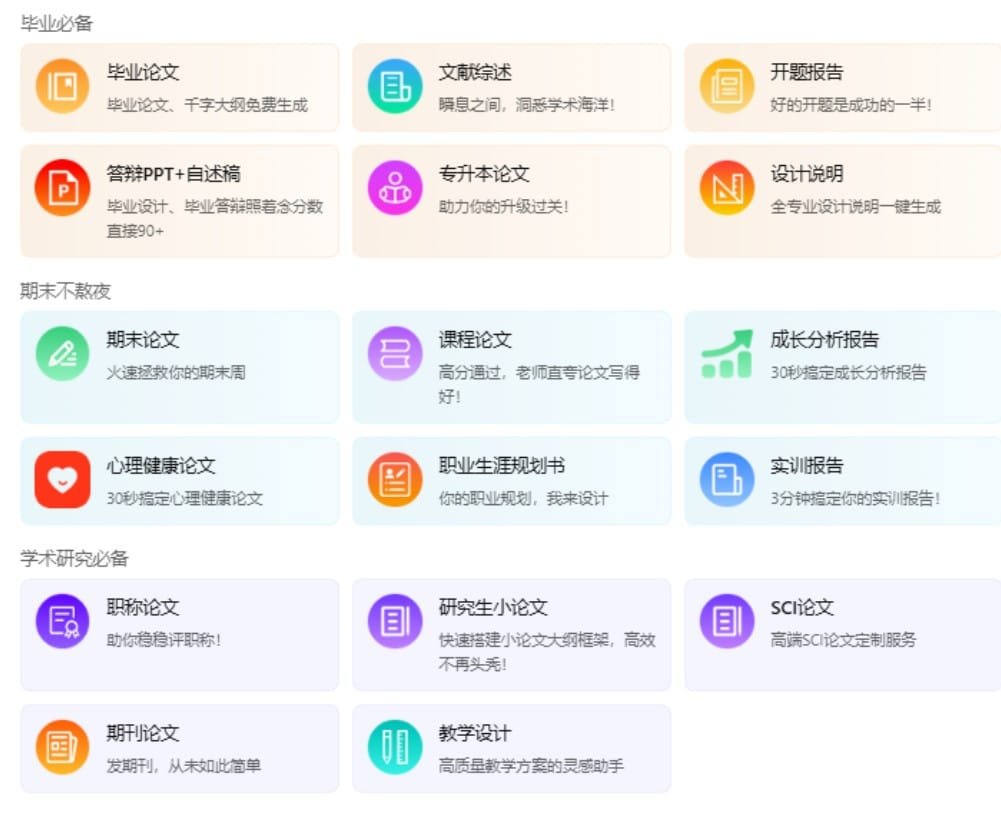Open the 开题报告 card title

click(806, 72)
